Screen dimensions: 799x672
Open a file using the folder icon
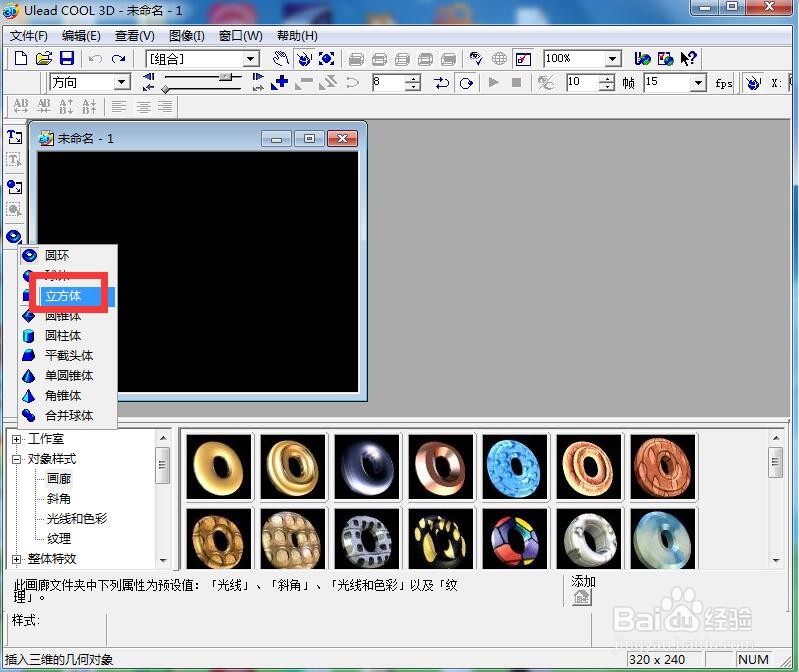44,59
